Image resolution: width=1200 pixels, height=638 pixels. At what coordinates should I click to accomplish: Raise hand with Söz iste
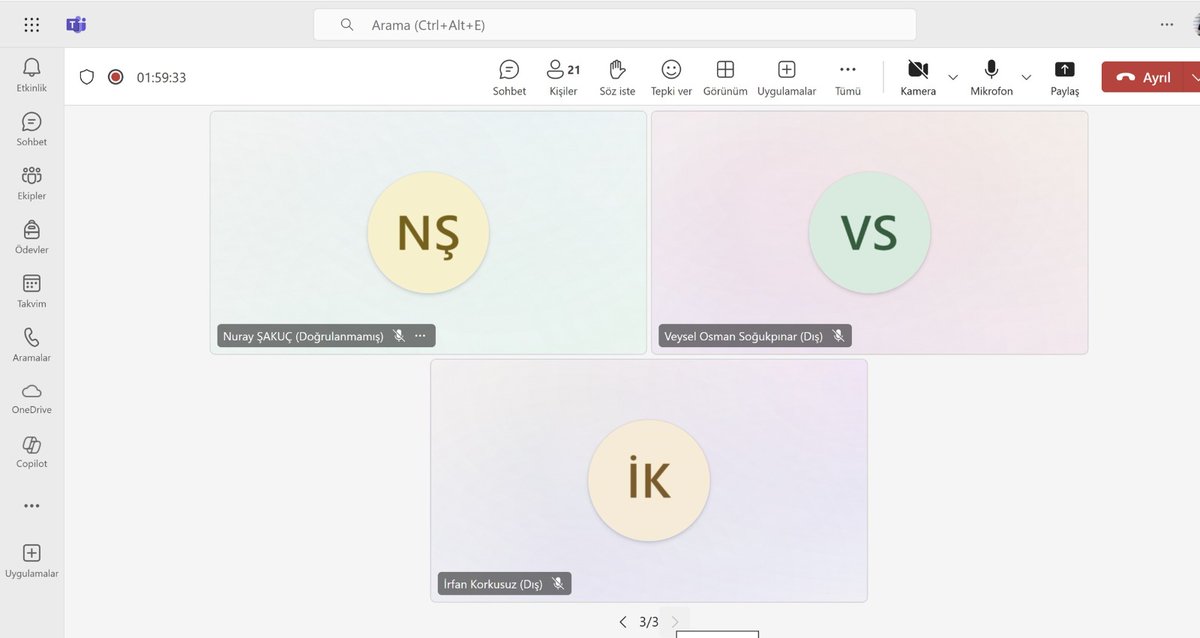(x=617, y=78)
